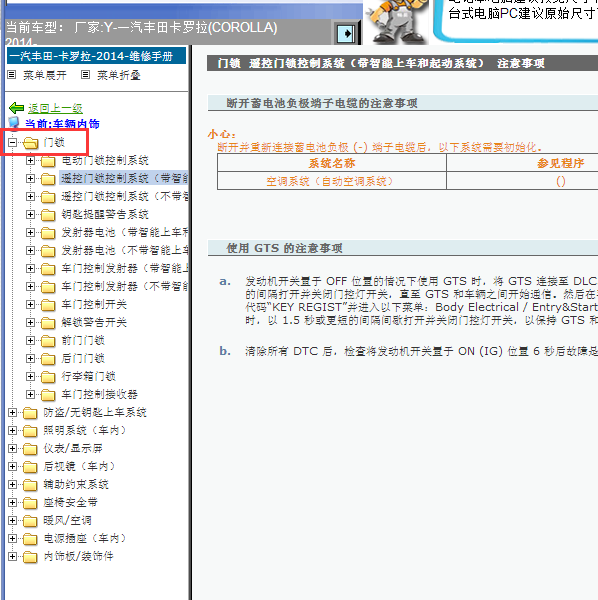This screenshot has height=600, width=598.
Task: Expand 车门控制发射器（带智能上 node
Action: (x=30, y=269)
